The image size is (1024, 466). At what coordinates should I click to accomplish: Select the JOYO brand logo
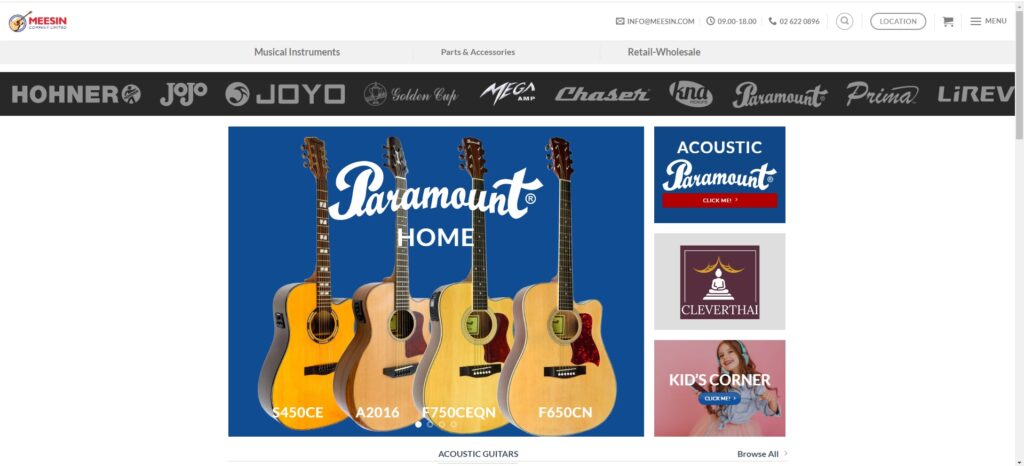tap(284, 94)
